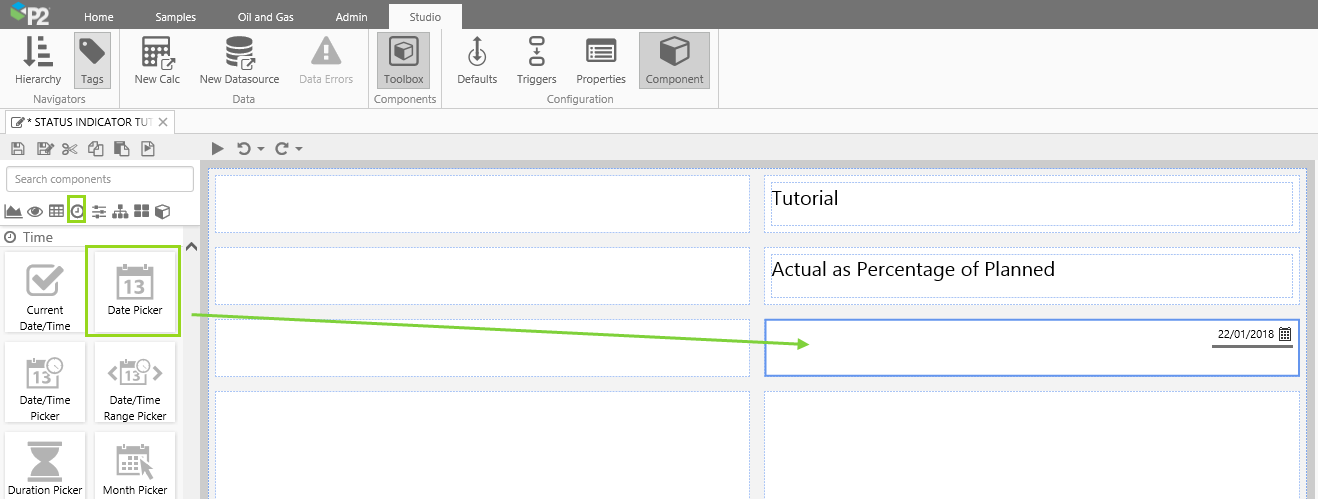This screenshot has width=1318, height=499.
Task: Undo the last action
Action: (x=243, y=149)
